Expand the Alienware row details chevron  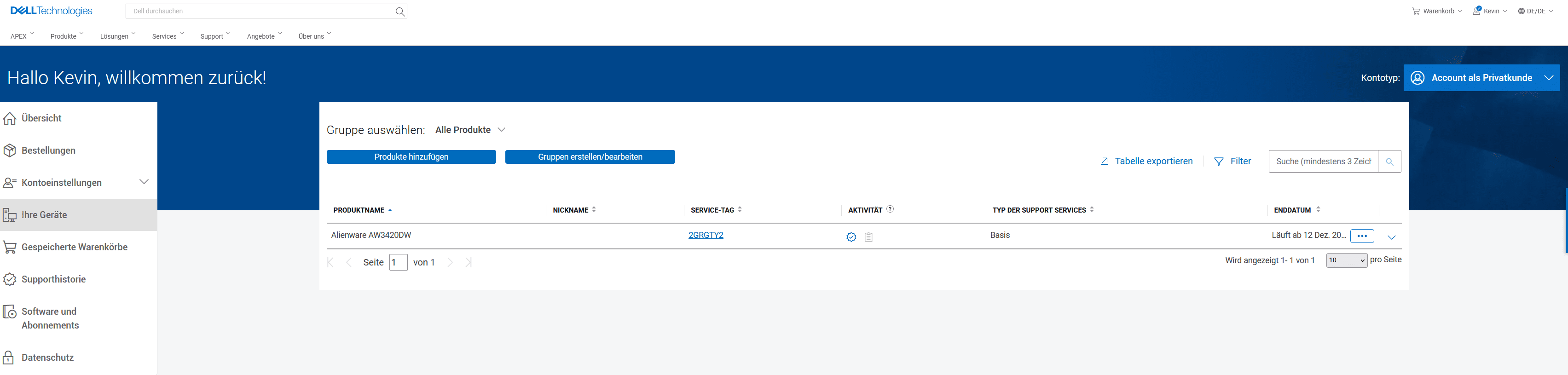click(1391, 237)
